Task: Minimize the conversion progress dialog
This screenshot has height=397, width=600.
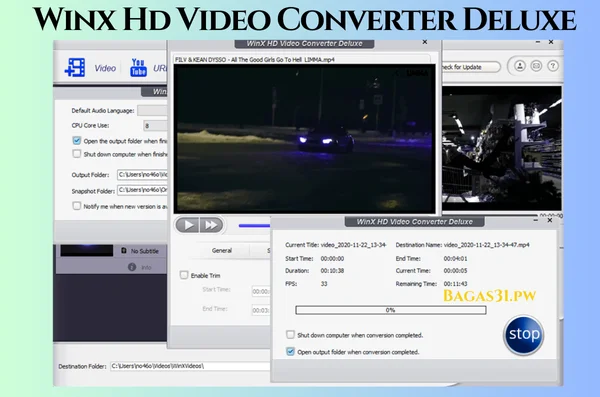Action: tap(536, 220)
